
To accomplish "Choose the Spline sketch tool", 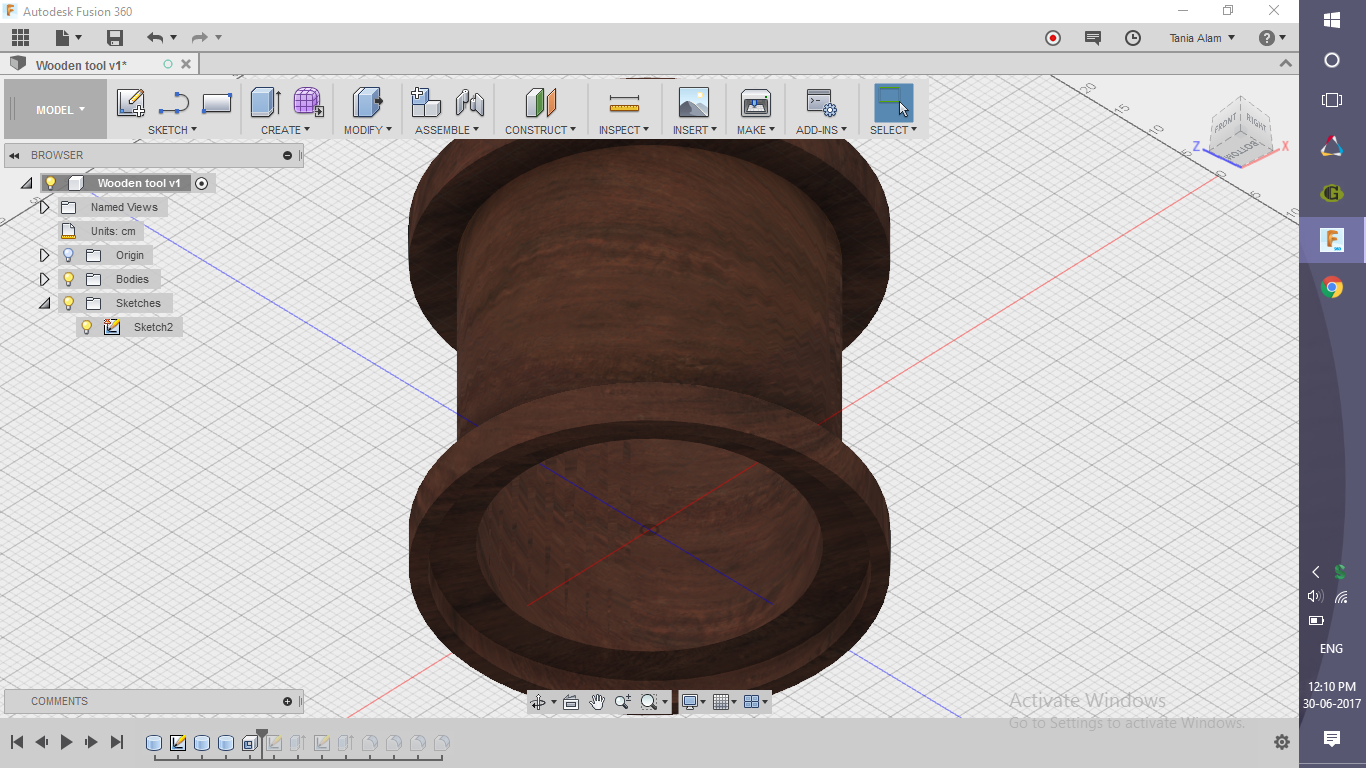I will click(174, 103).
